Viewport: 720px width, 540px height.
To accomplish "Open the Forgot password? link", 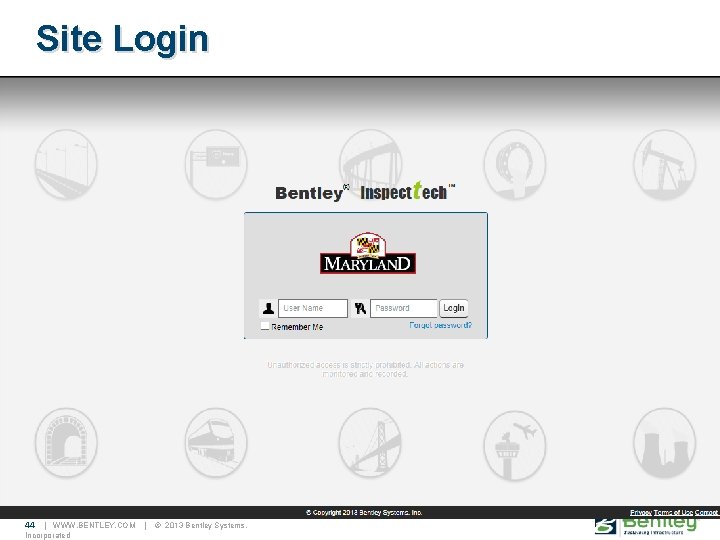I will [440, 325].
